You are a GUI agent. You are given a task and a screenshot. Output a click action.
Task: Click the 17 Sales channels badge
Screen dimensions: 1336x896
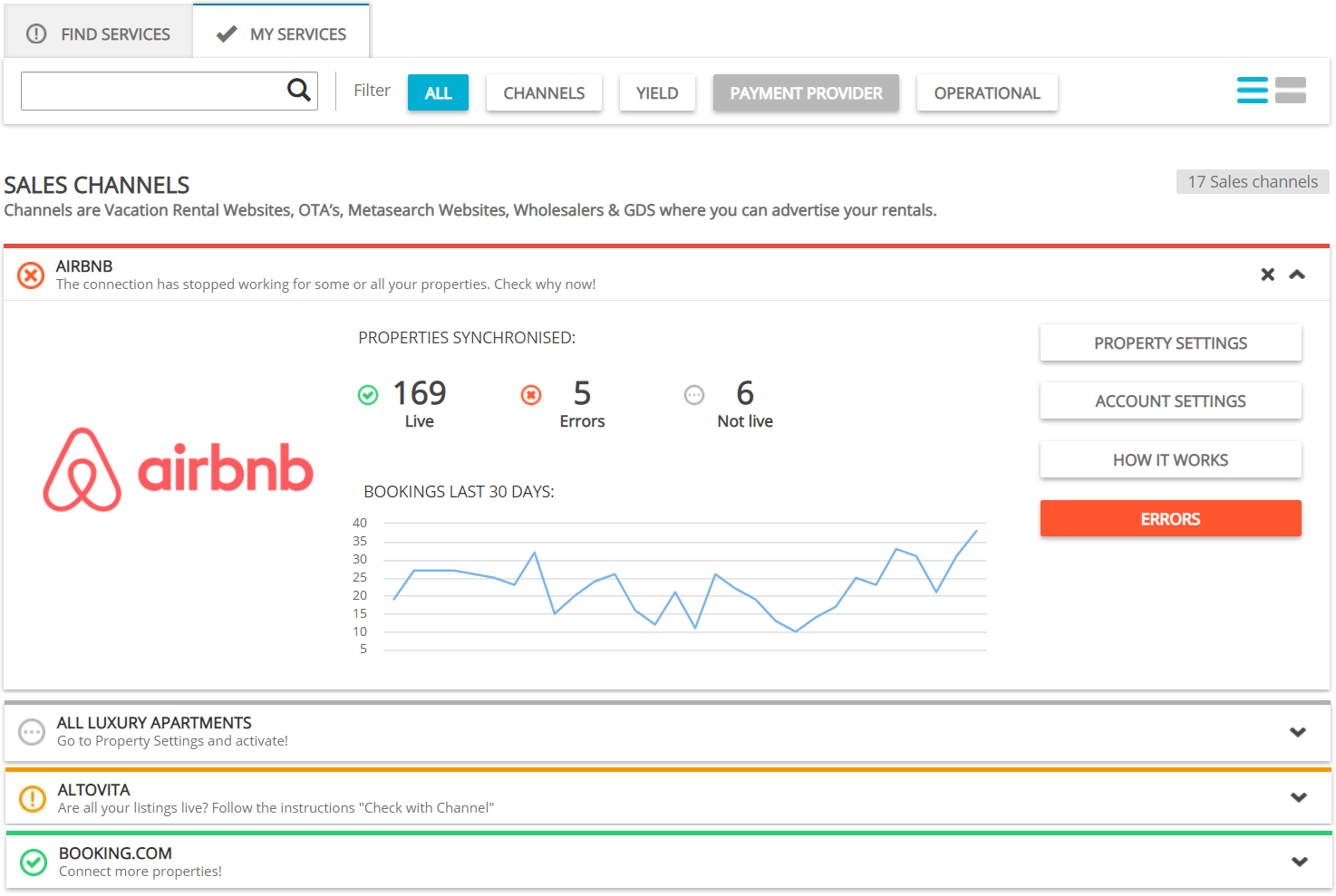[1253, 181]
